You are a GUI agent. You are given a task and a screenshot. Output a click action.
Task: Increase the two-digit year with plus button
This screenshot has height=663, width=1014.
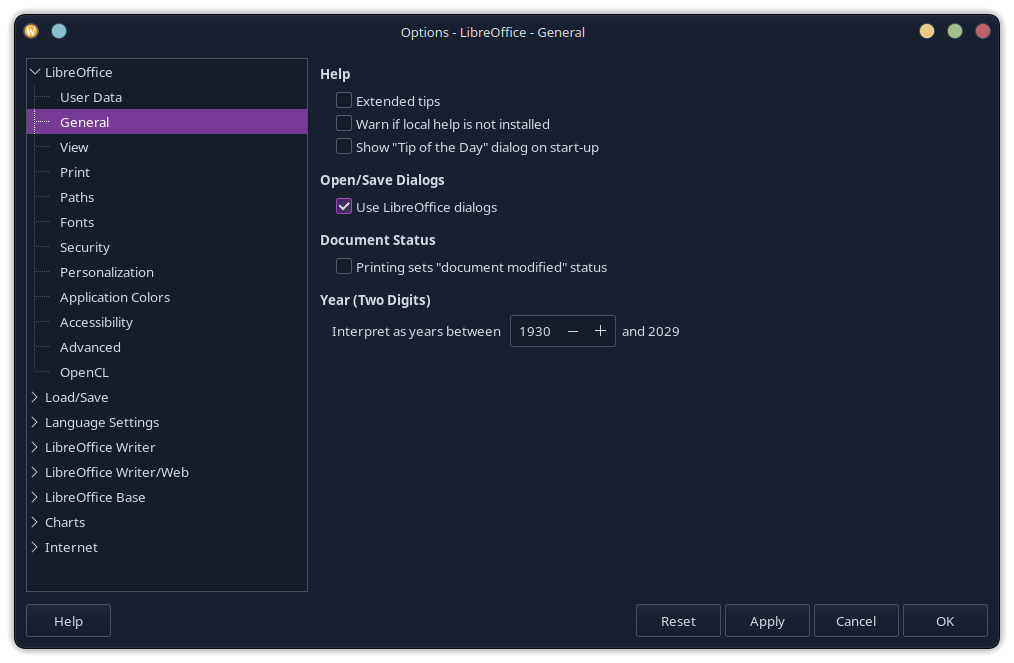point(600,331)
